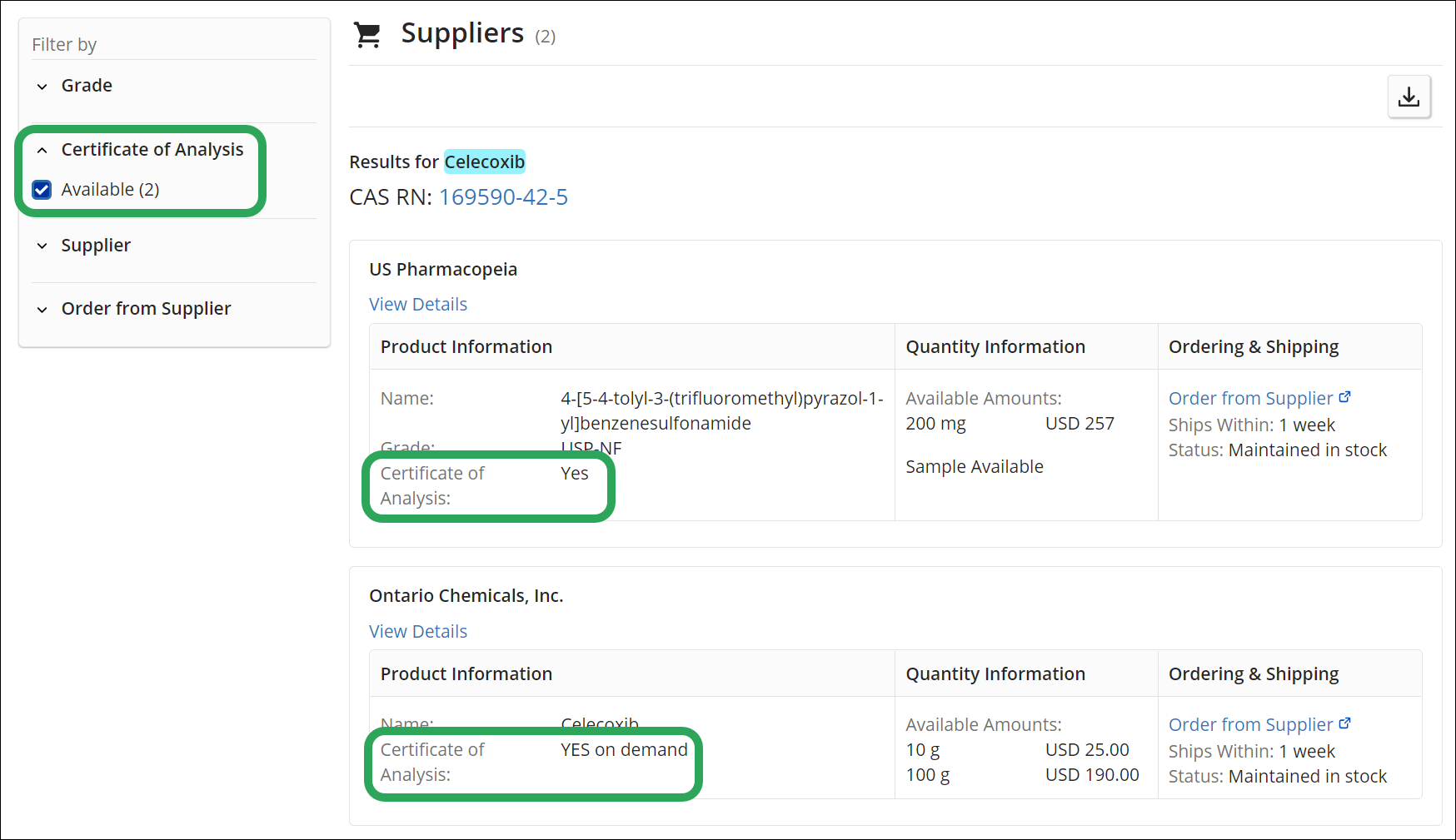
Task: Click the US Pharmacopeia supplier name
Action: [x=443, y=270]
